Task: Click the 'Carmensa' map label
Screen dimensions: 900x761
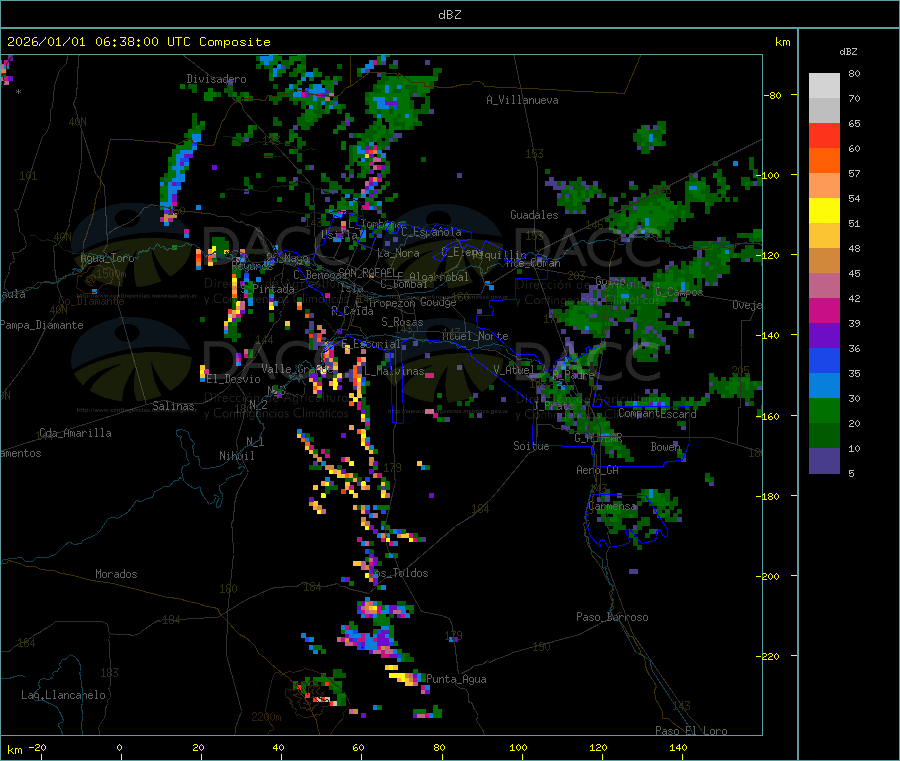Action: 612,506
